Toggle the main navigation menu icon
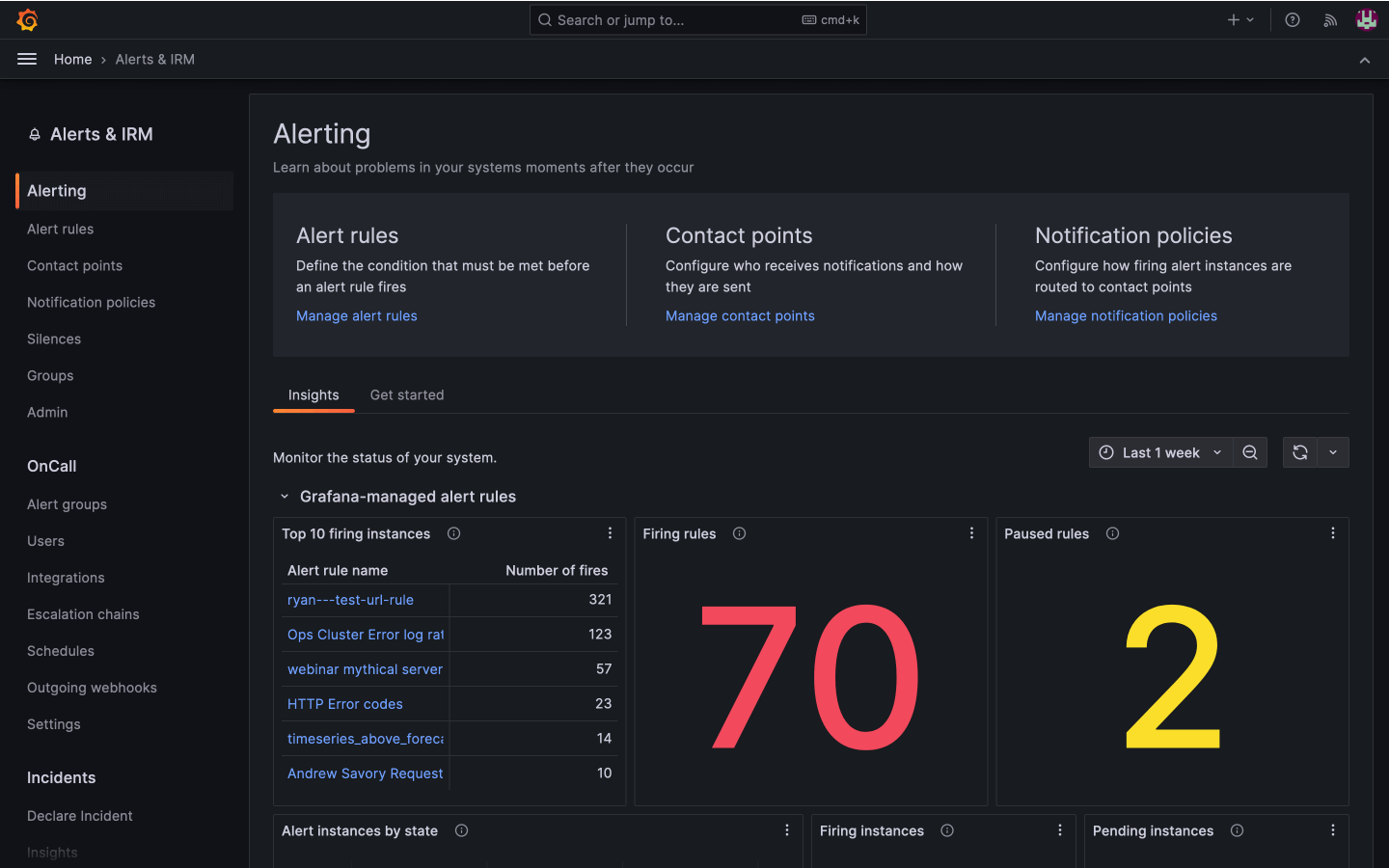The image size is (1389, 868). click(26, 59)
